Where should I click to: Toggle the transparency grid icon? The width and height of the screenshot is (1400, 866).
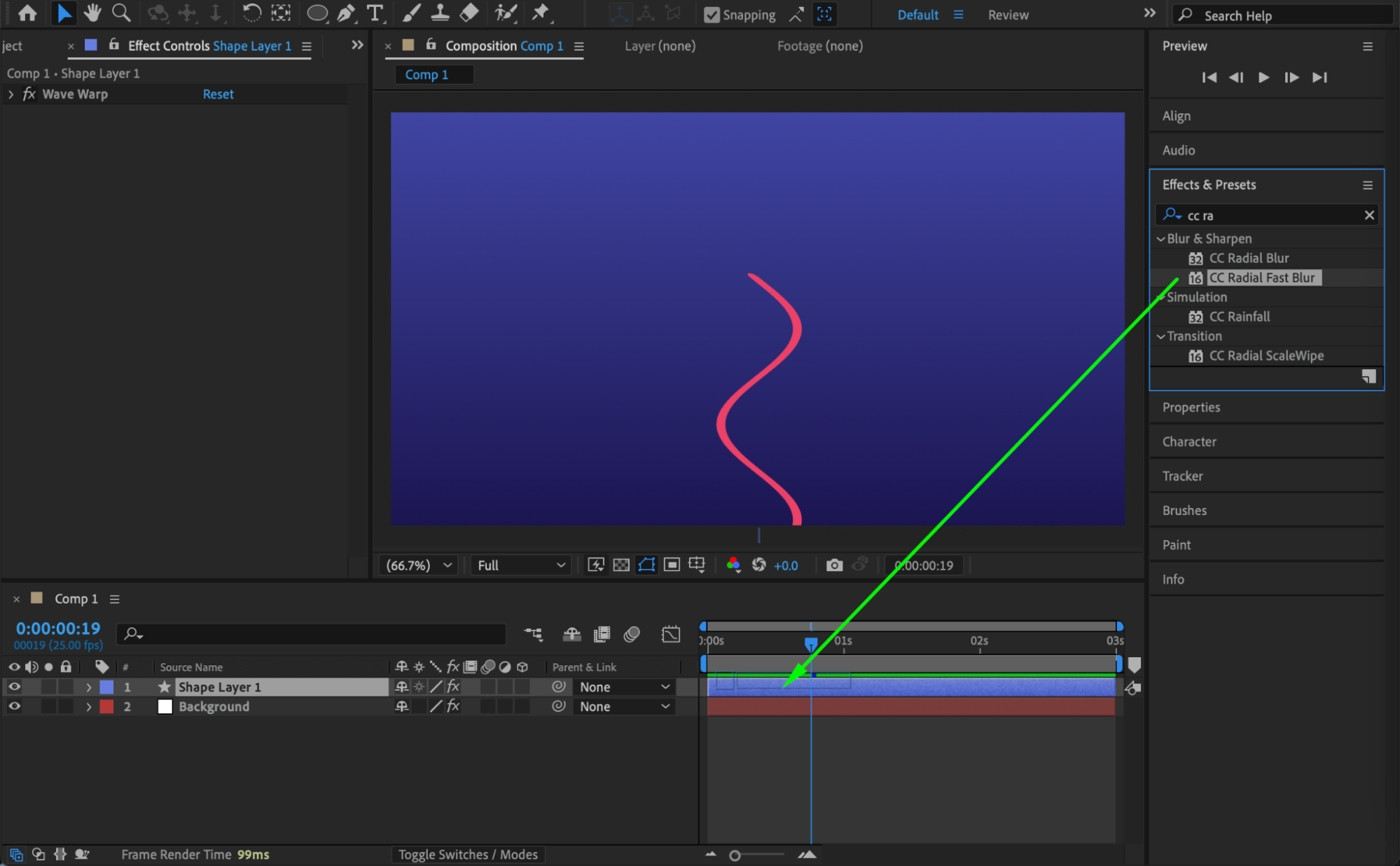click(x=621, y=565)
